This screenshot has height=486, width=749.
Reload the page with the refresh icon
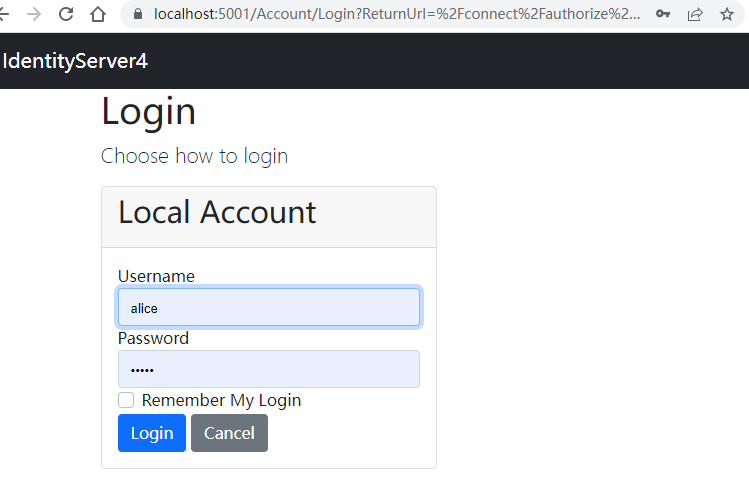(x=66, y=14)
